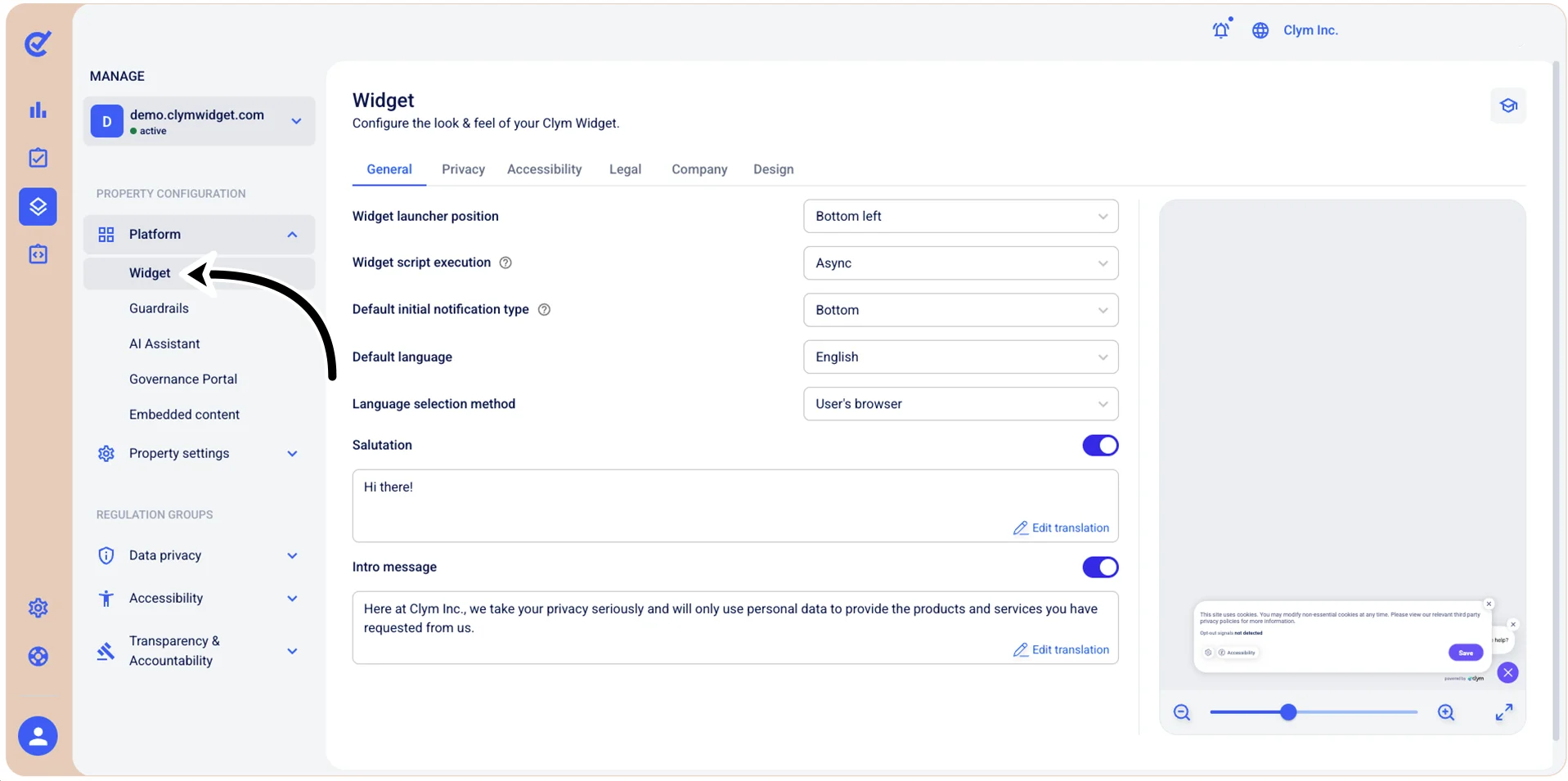Switch to the Design tab
This screenshot has width=1568, height=781.
pos(773,169)
